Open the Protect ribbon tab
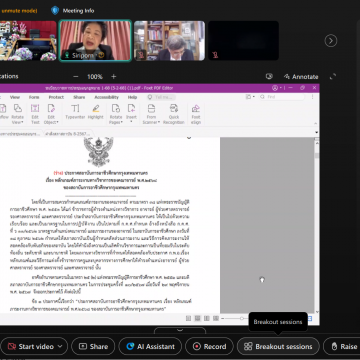The image size is (360, 360). 56,97
